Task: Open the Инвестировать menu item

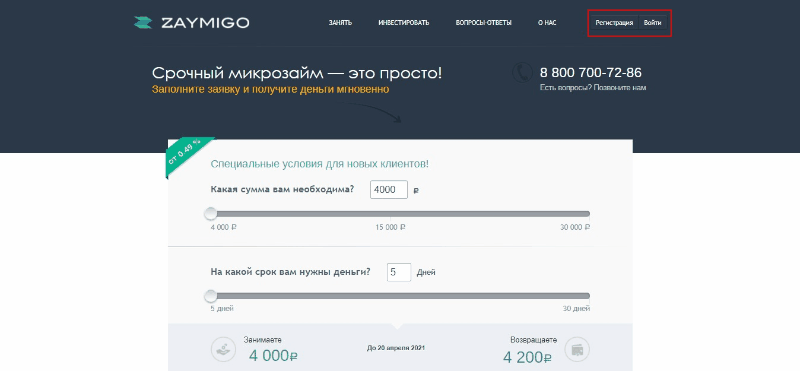Action: [404, 23]
